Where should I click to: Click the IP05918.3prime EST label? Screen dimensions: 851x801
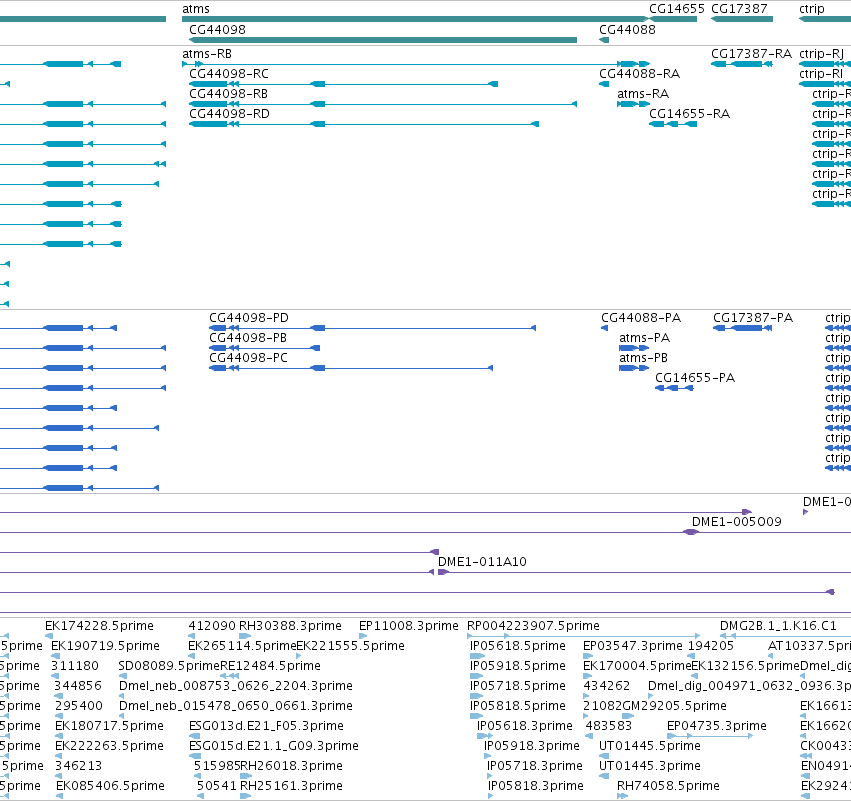(x=532, y=746)
